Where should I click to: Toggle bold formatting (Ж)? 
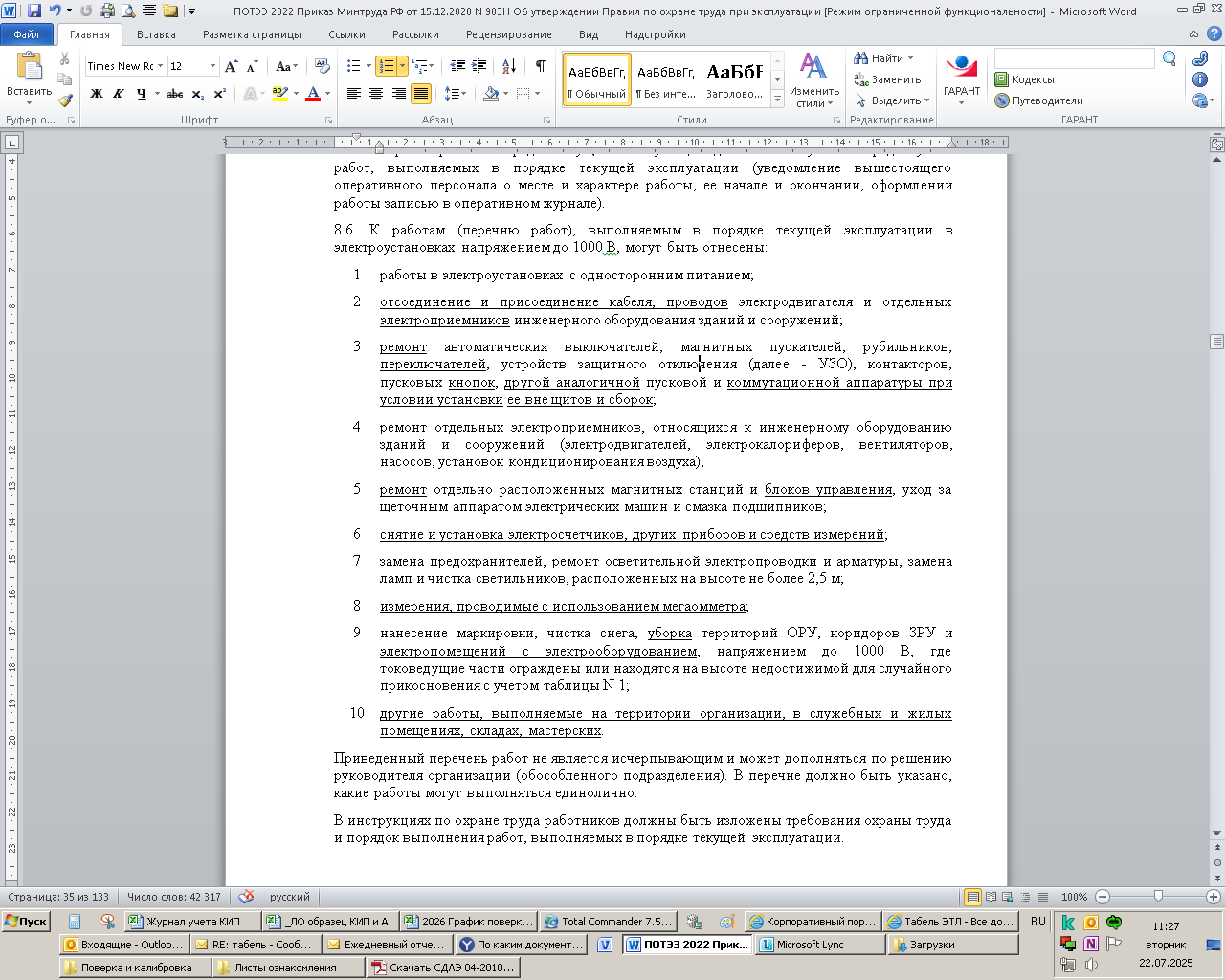97,94
